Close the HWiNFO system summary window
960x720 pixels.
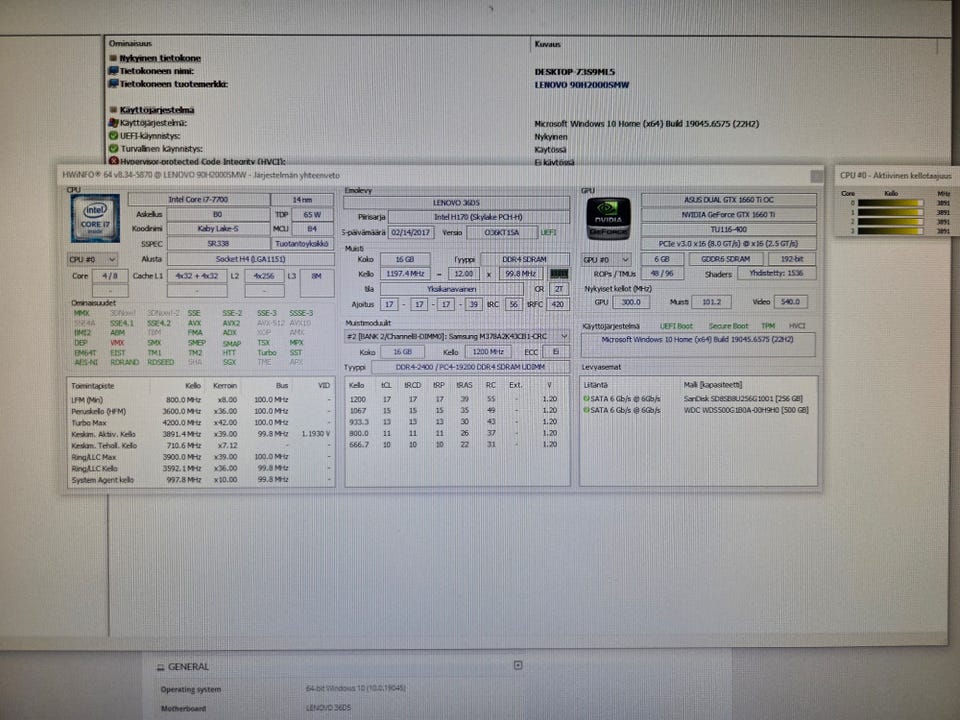(x=816, y=176)
